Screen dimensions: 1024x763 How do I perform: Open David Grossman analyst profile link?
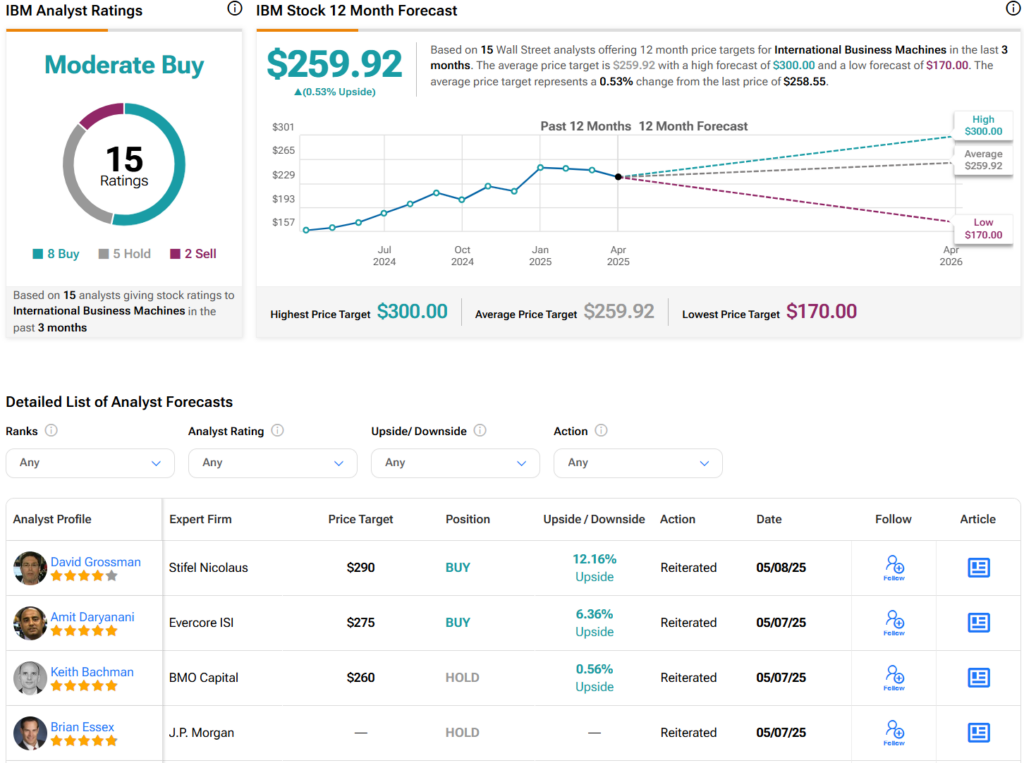pyautogui.click(x=95, y=561)
